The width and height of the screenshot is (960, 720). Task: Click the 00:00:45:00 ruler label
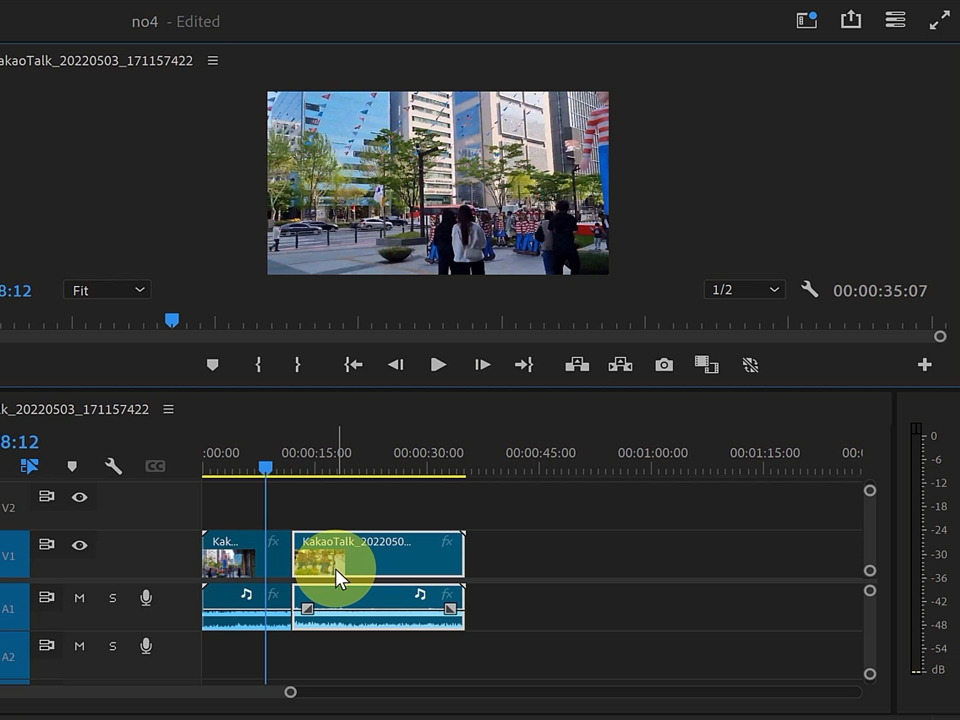(x=541, y=453)
